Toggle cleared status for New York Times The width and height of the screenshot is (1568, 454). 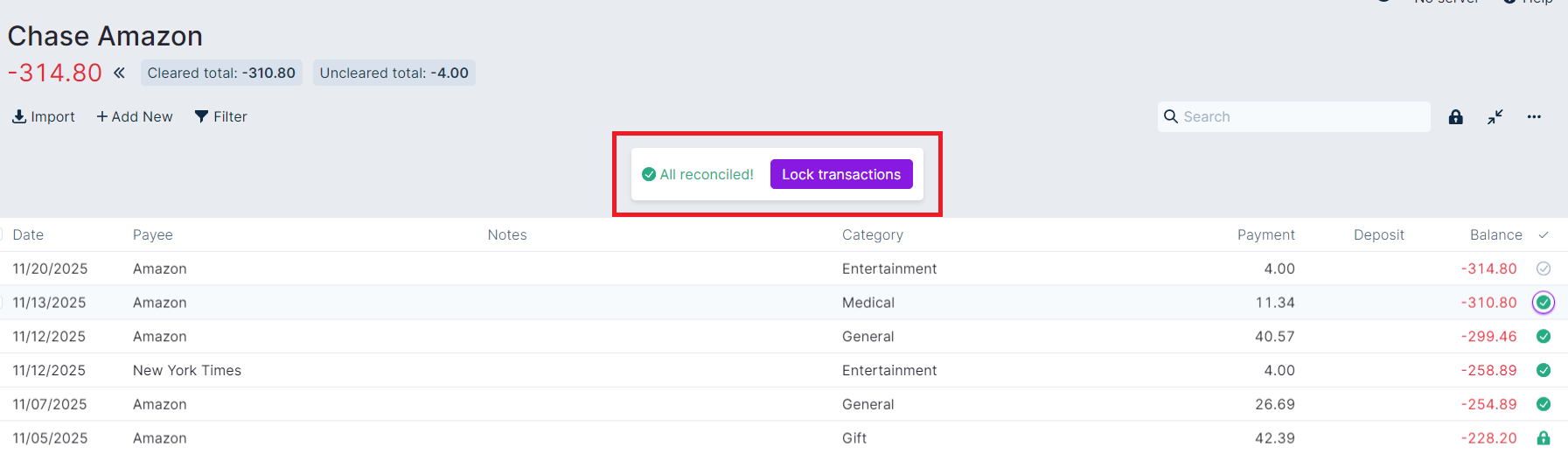click(1544, 370)
